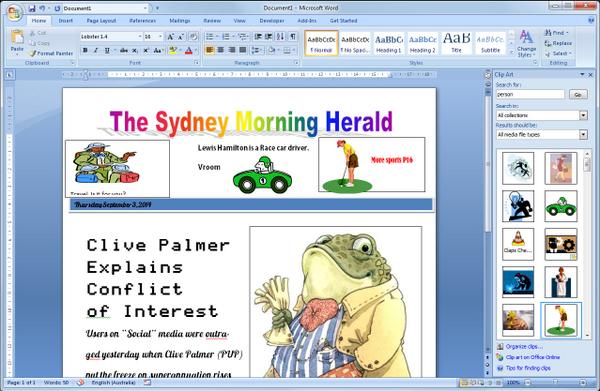Click the Shrink Font button
Screen dimensions: 600x391
(181, 37)
